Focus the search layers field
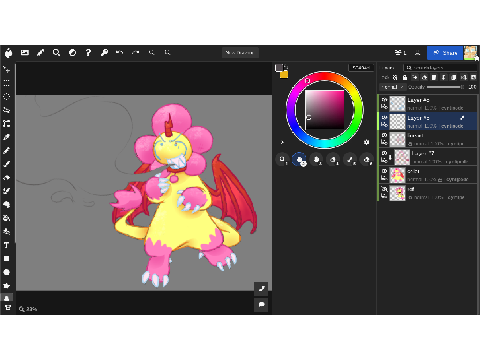Viewport: 480px width, 360px height. pyautogui.click(x=440, y=68)
